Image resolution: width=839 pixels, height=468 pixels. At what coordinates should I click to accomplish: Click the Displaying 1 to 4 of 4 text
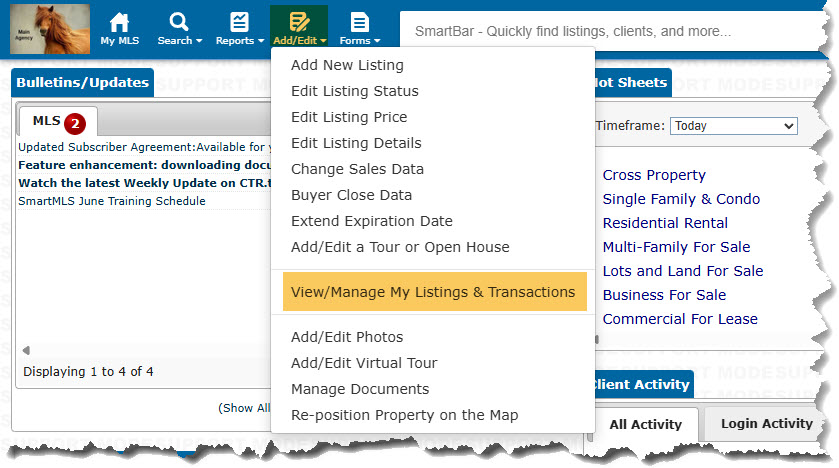88,372
